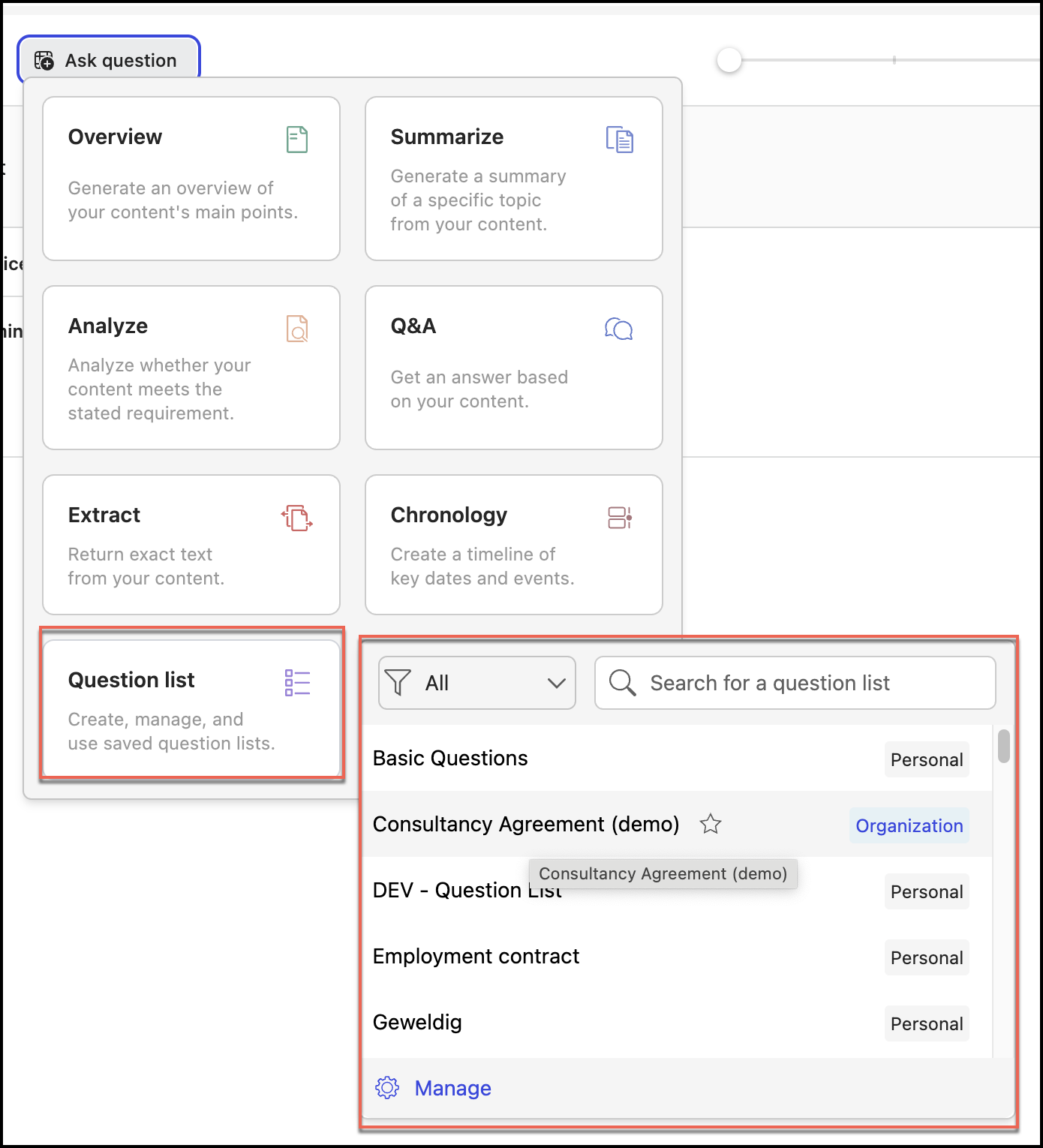Click the Q&A chat bubbles icon
Image resolution: width=1043 pixels, height=1148 pixels.
(619, 329)
